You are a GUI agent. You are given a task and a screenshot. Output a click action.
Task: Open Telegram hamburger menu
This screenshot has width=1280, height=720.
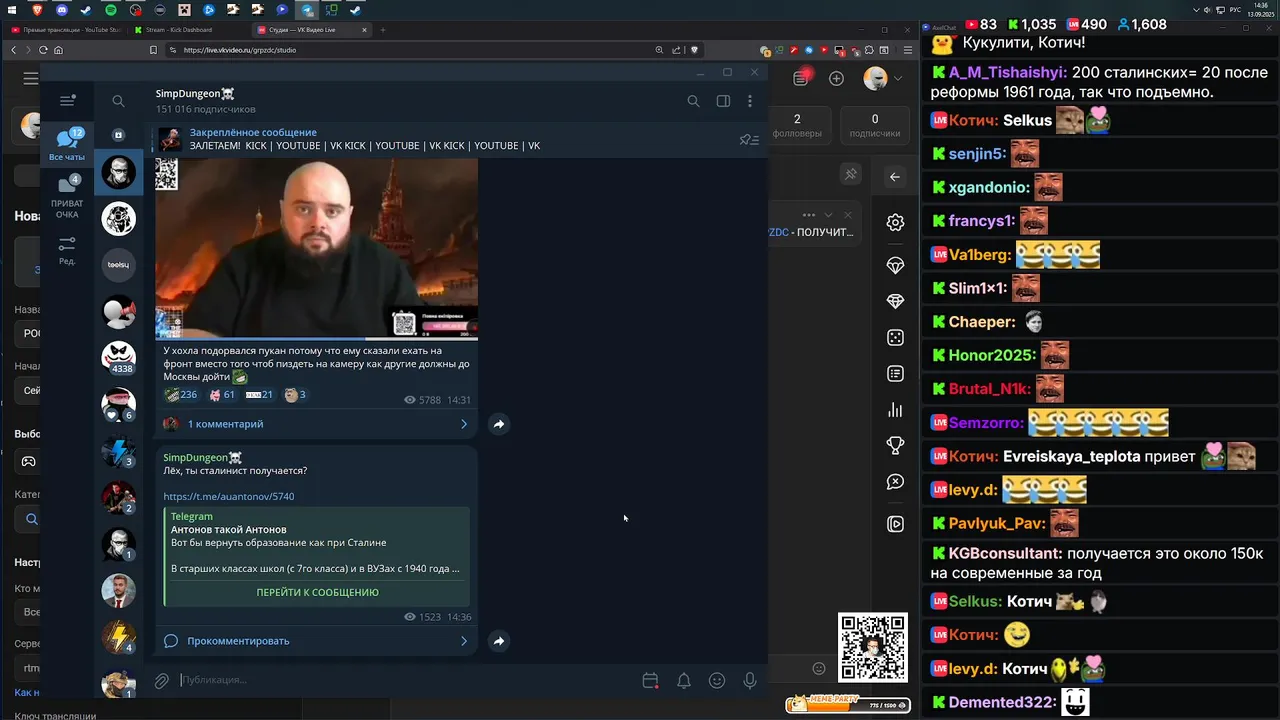[x=67, y=101]
